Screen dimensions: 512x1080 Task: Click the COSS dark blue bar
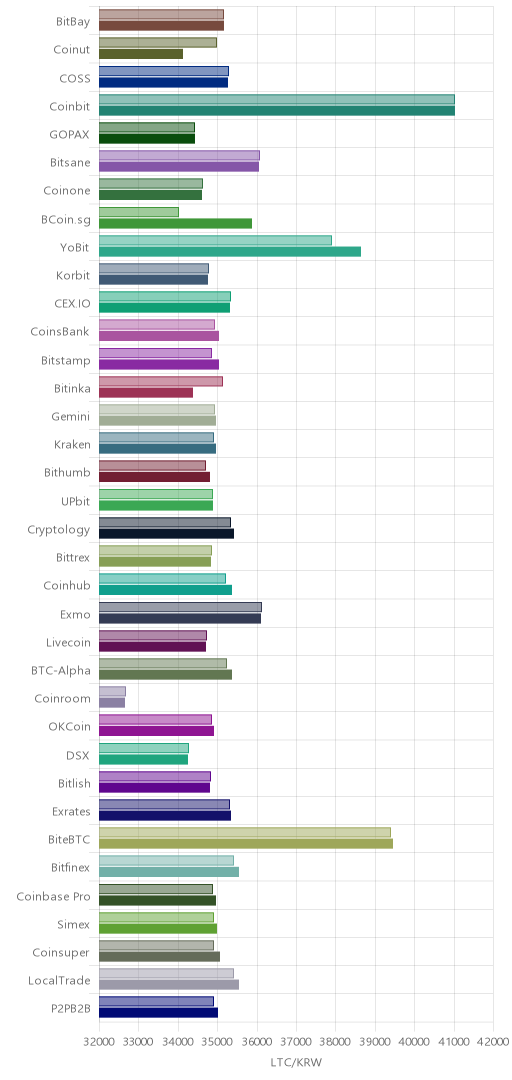pyautogui.click(x=163, y=82)
